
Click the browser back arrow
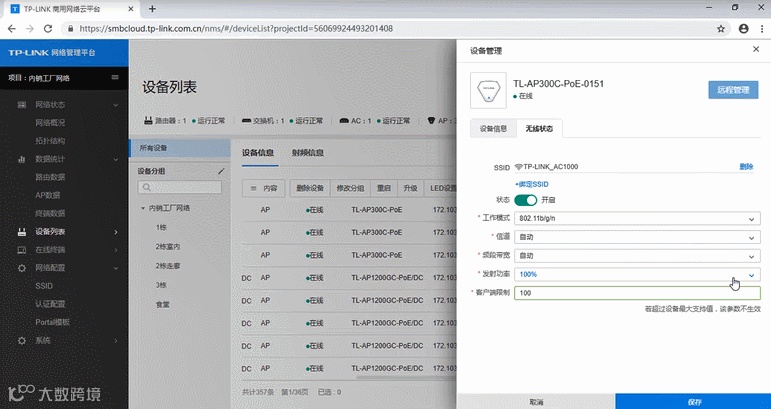click(x=12, y=29)
